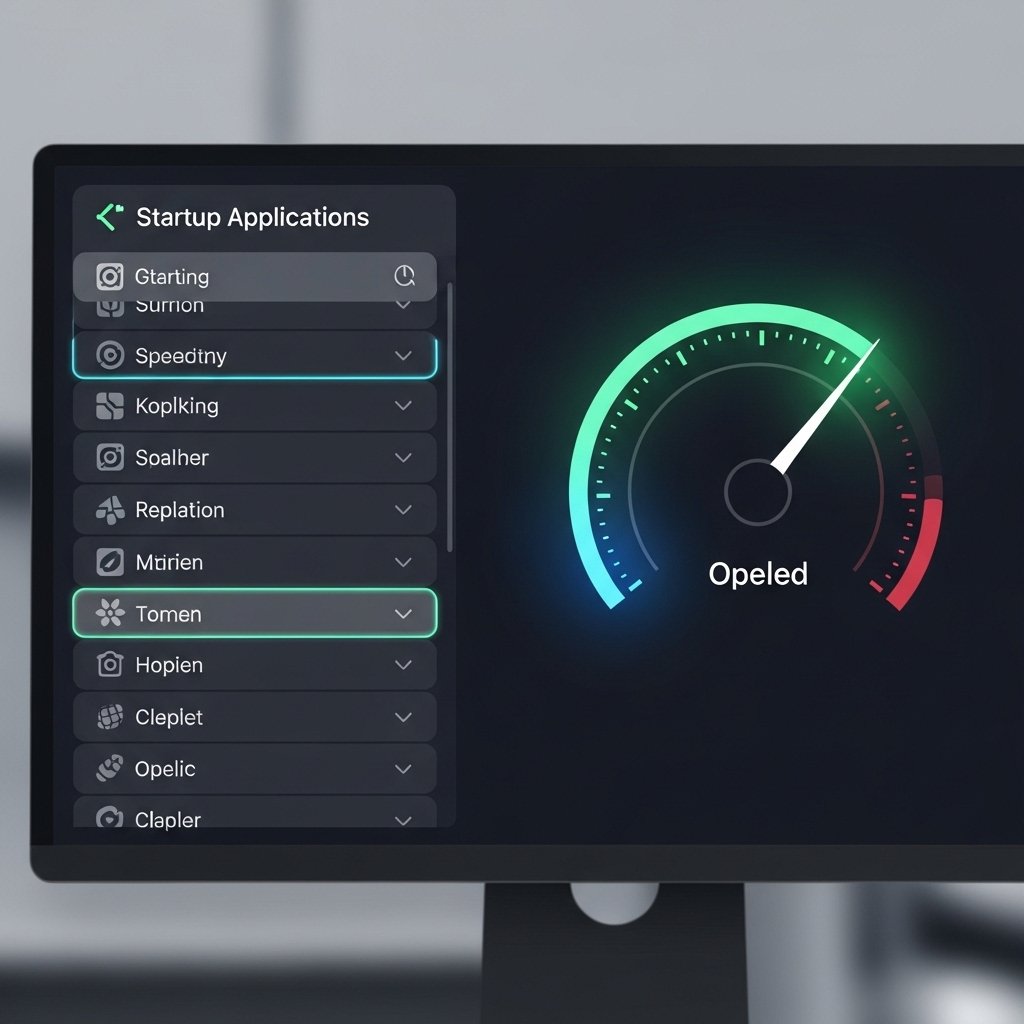Image resolution: width=1024 pixels, height=1024 pixels.
Task: Click the clock icon on Gtarting row
Action: [x=404, y=276]
